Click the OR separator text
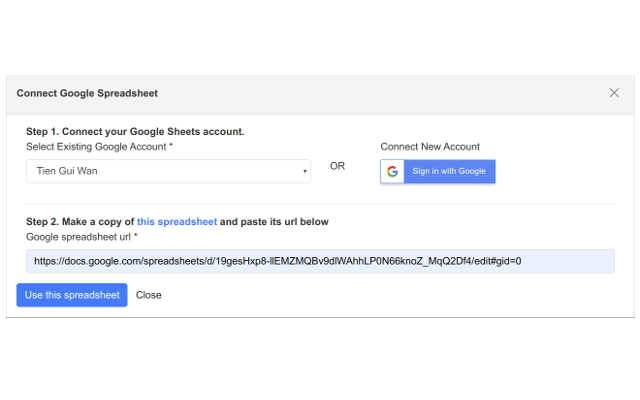Viewport: 640px width, 400px height. pos(337,166)
